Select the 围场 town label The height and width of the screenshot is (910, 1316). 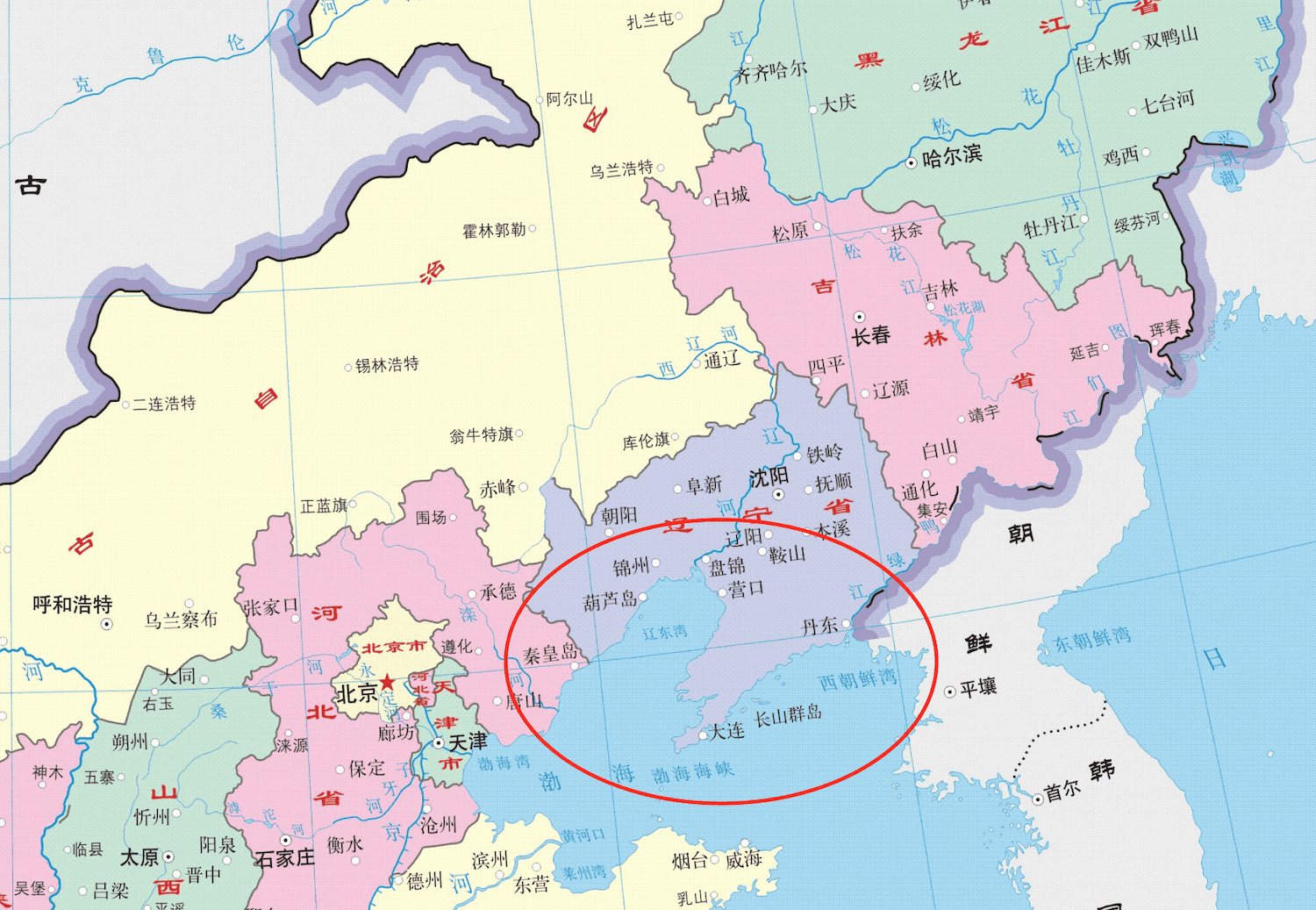coord(431,518)
